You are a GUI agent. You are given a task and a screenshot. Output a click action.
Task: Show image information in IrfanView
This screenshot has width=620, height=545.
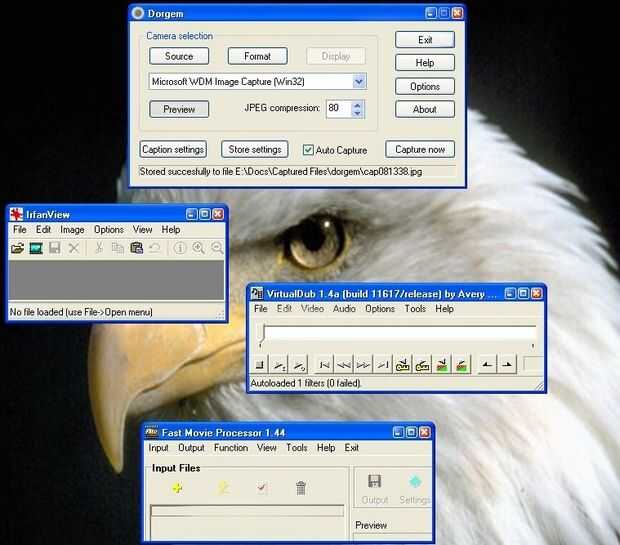tap(180, 248)
